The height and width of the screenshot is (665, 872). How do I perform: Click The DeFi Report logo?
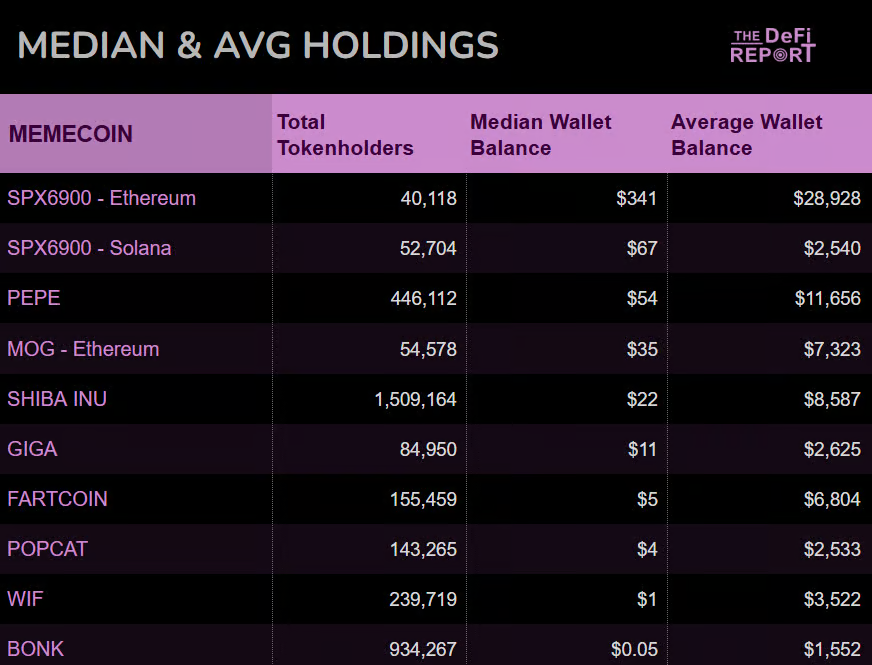[772, 46]
